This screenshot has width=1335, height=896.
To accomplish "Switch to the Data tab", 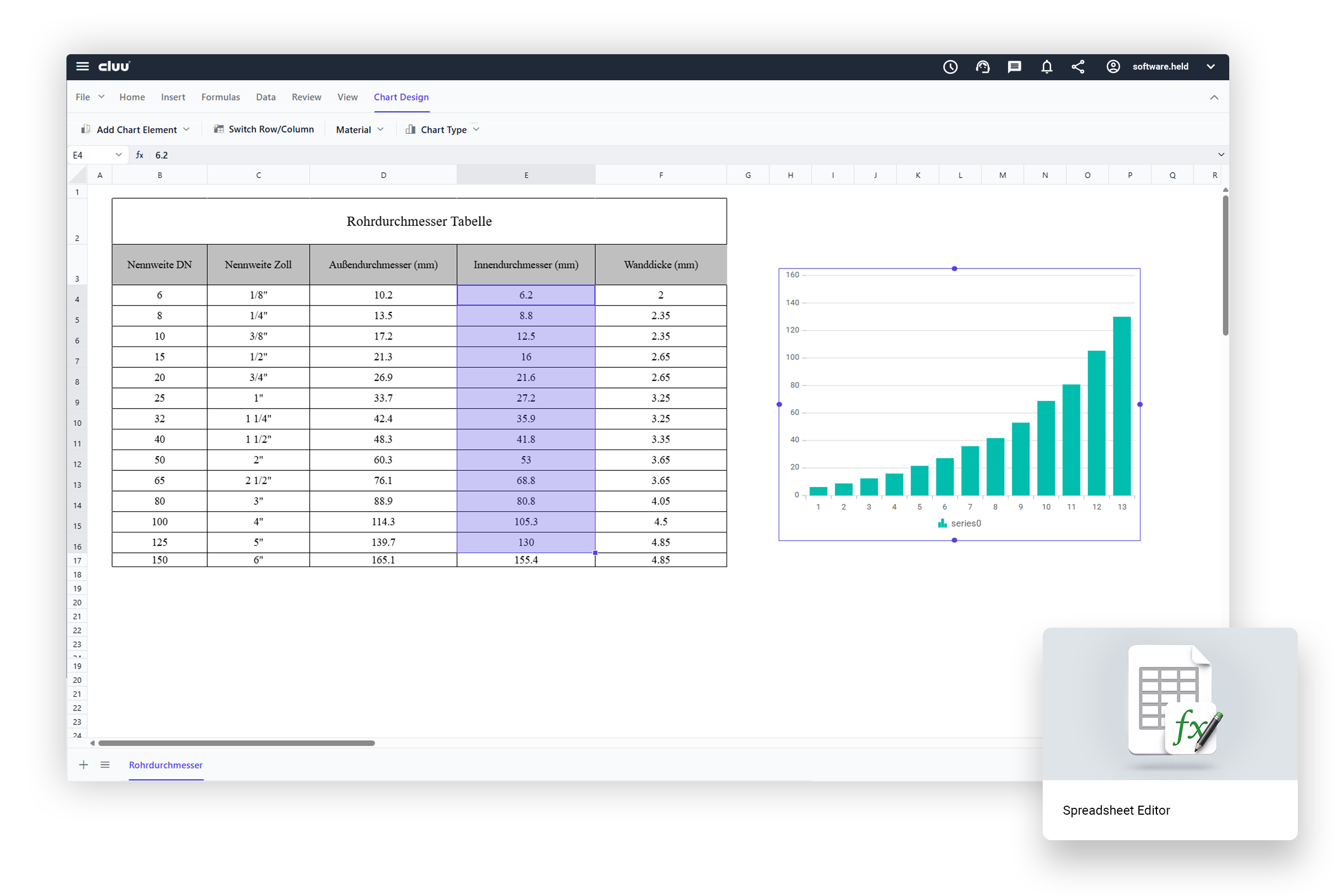I will tap(266, 97).
